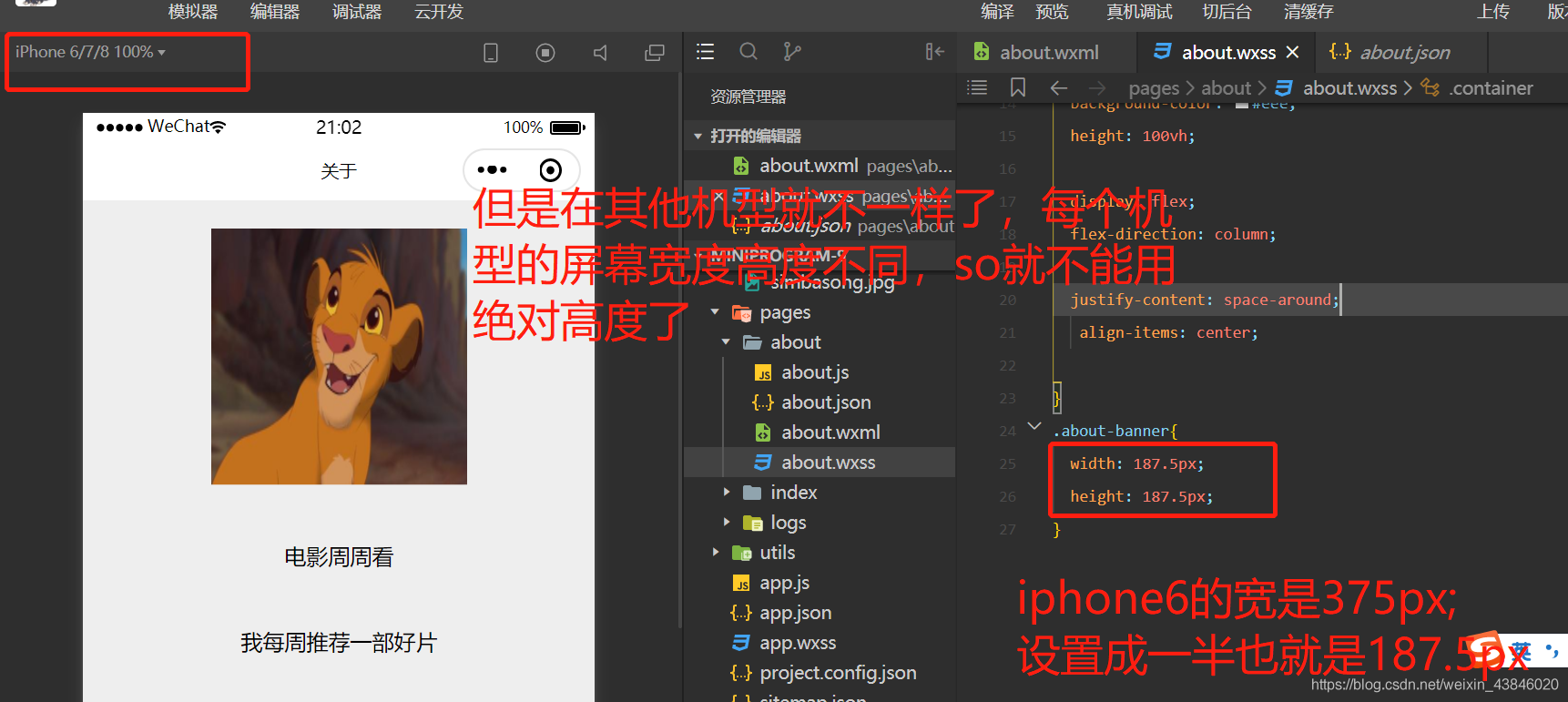Detach the simulator window with the separate-window icon
The image size is (1568, 702).
pos(655,53)
